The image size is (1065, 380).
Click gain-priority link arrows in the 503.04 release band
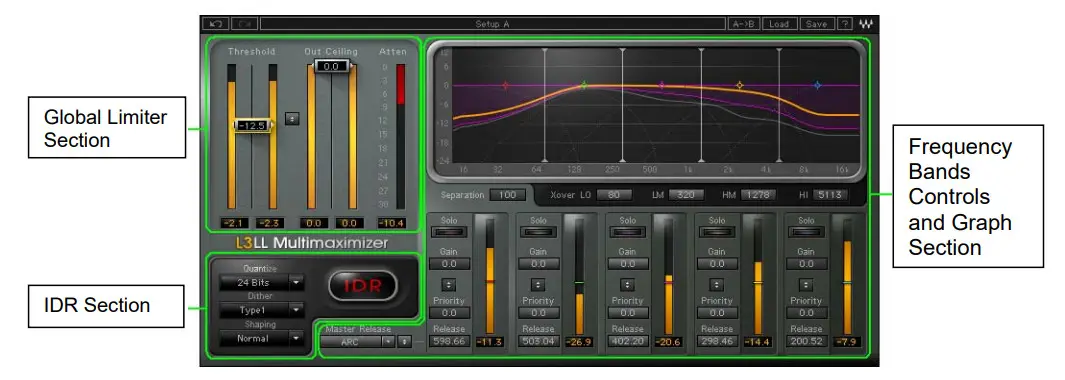click(538, 285)
